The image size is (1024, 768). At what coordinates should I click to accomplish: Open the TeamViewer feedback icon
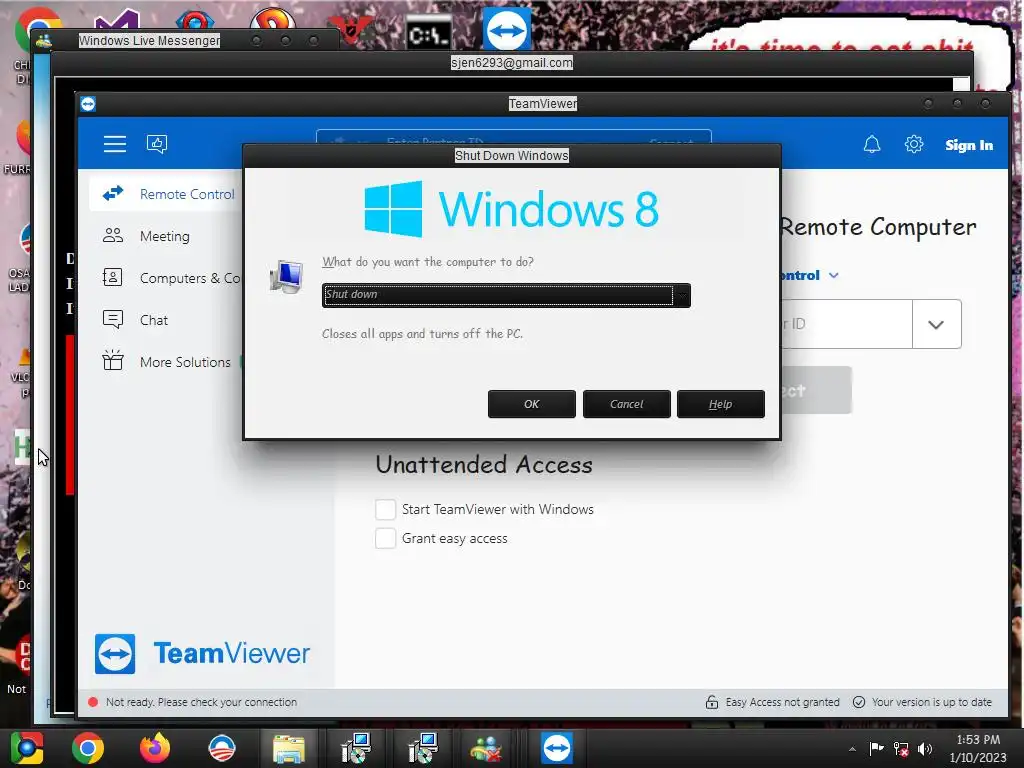[x=157, y=144]
